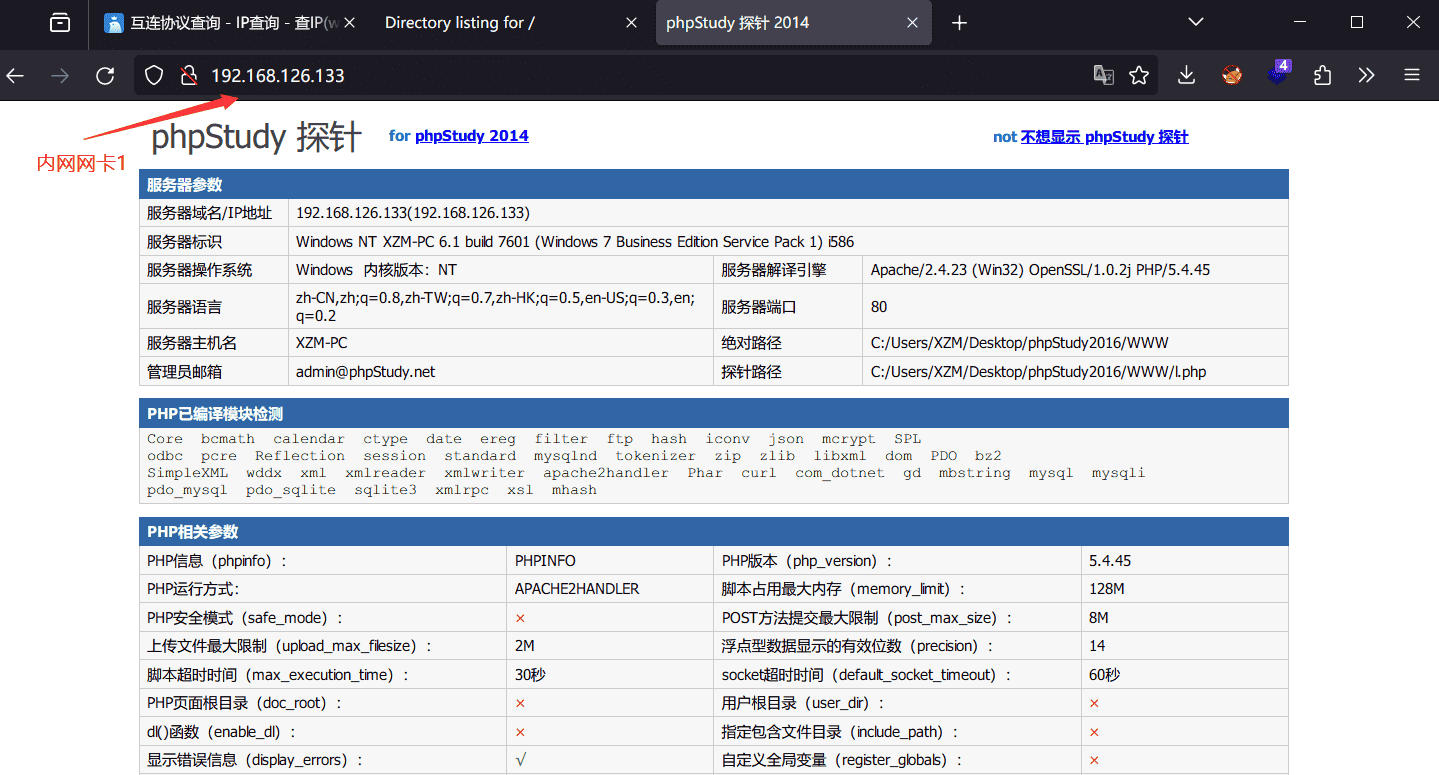Bookmark this page with the star
Screen dimensions: 1439x775
click(1139, 75)
